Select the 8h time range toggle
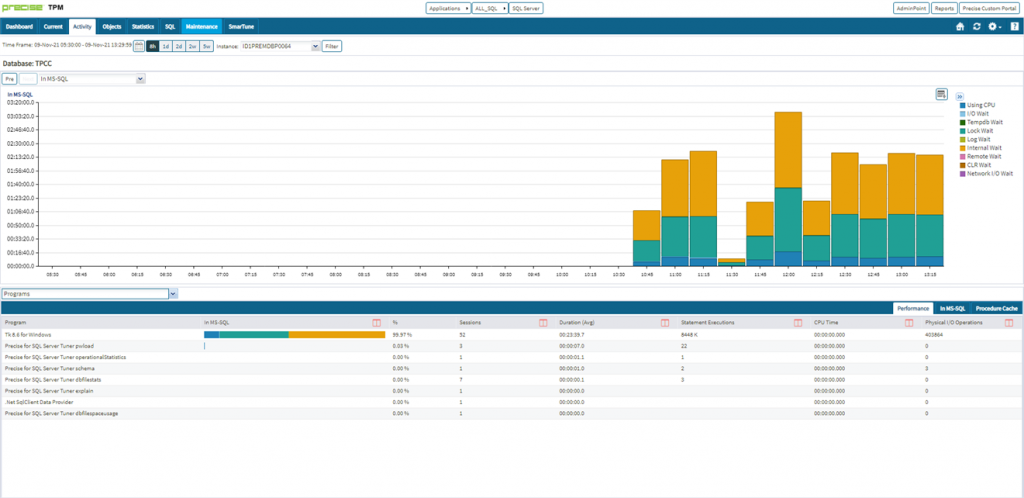This screenshot has width=1024, height=498. (153, 46)
